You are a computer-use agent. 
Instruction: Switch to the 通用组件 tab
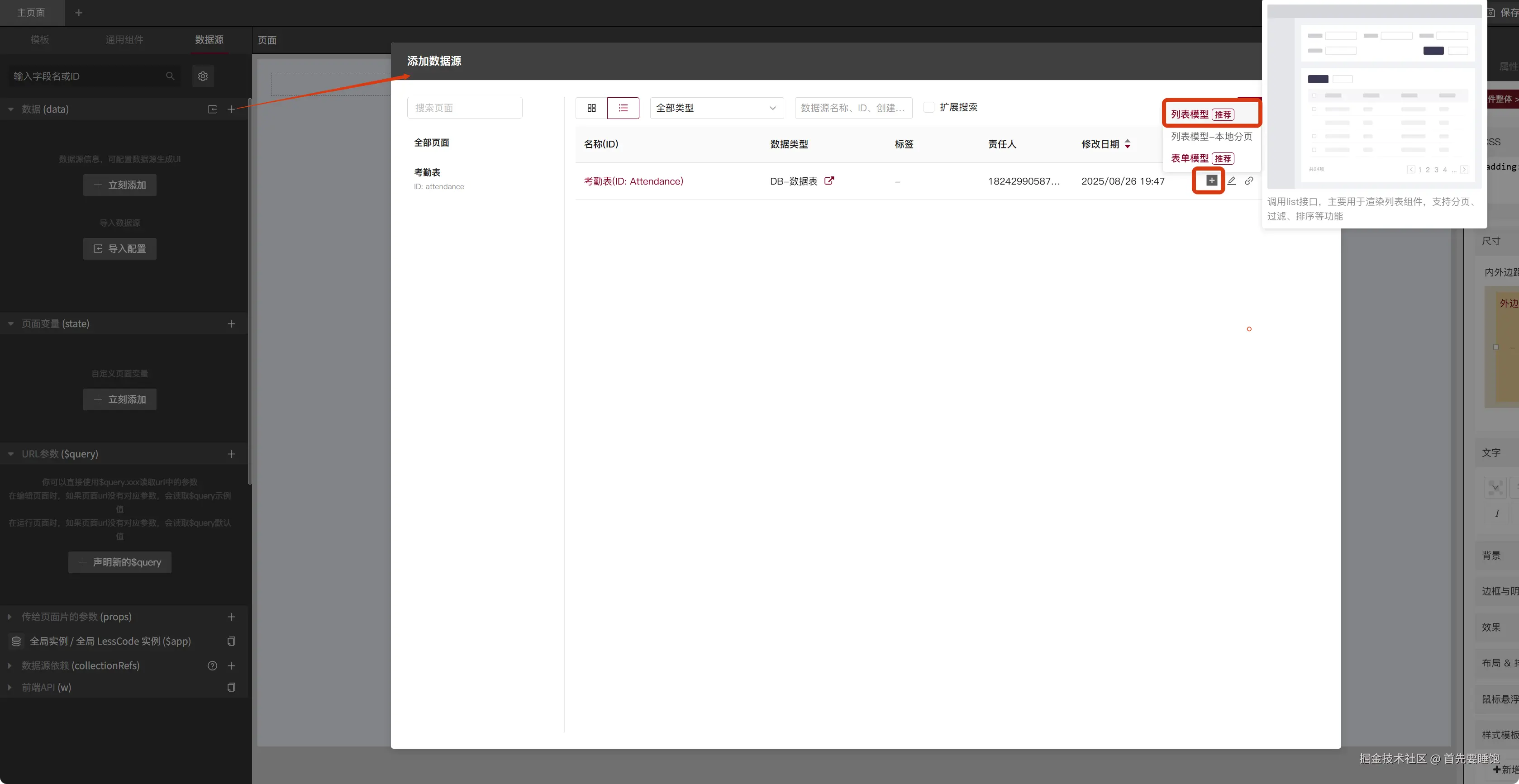click(124, 39)
